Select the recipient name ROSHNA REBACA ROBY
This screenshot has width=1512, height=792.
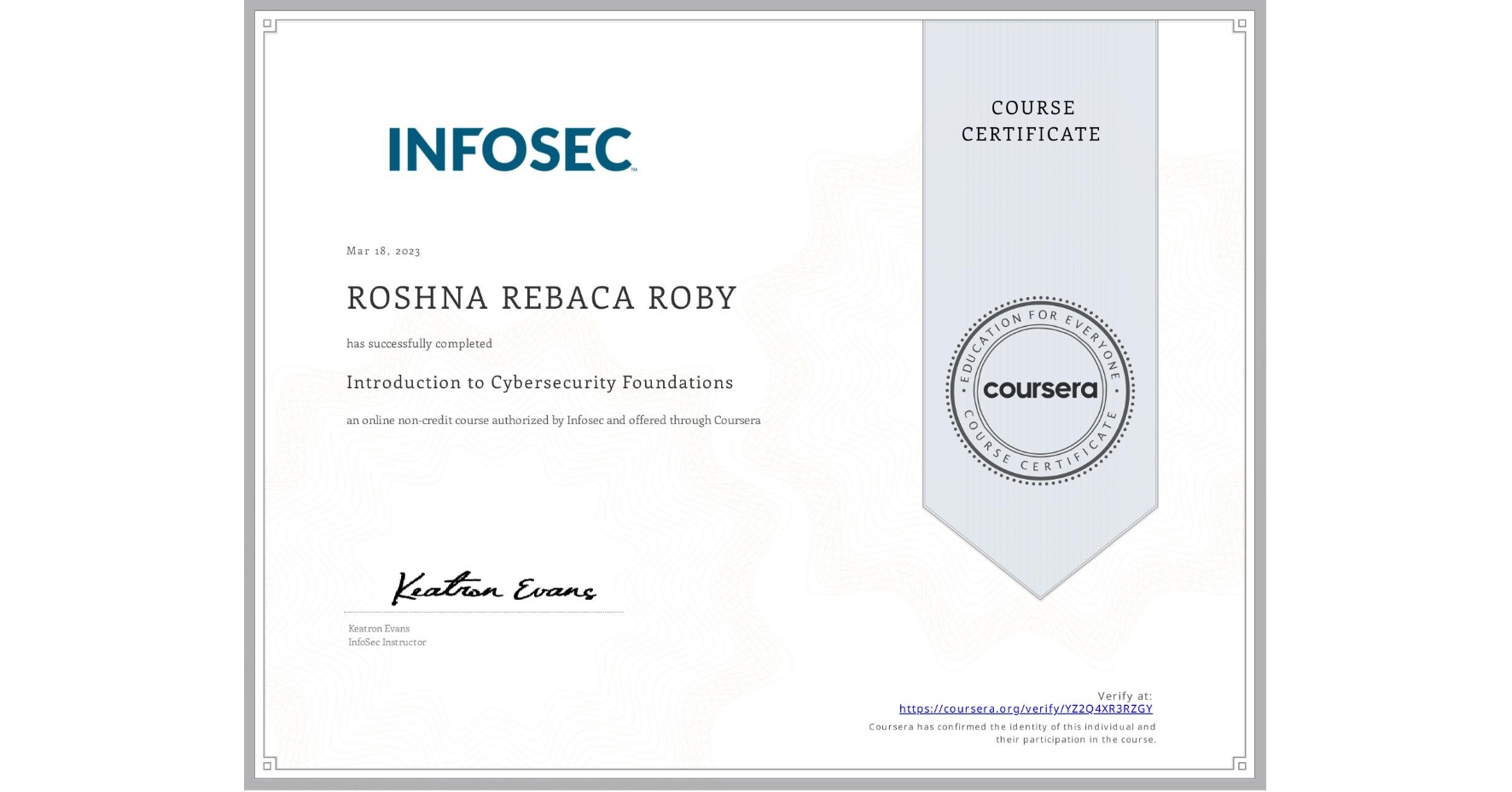coord(541,297)
